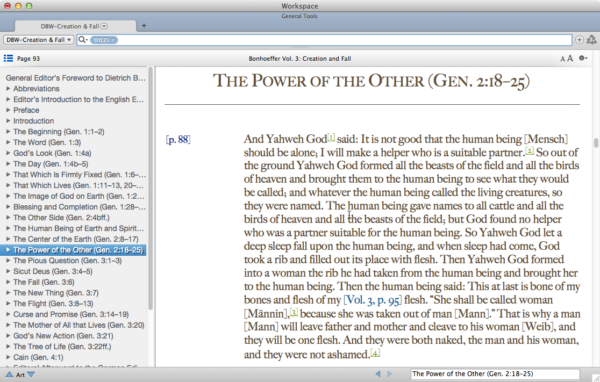Select The Mother of All that Lives
600x382 pixels.
pos(78,325)
